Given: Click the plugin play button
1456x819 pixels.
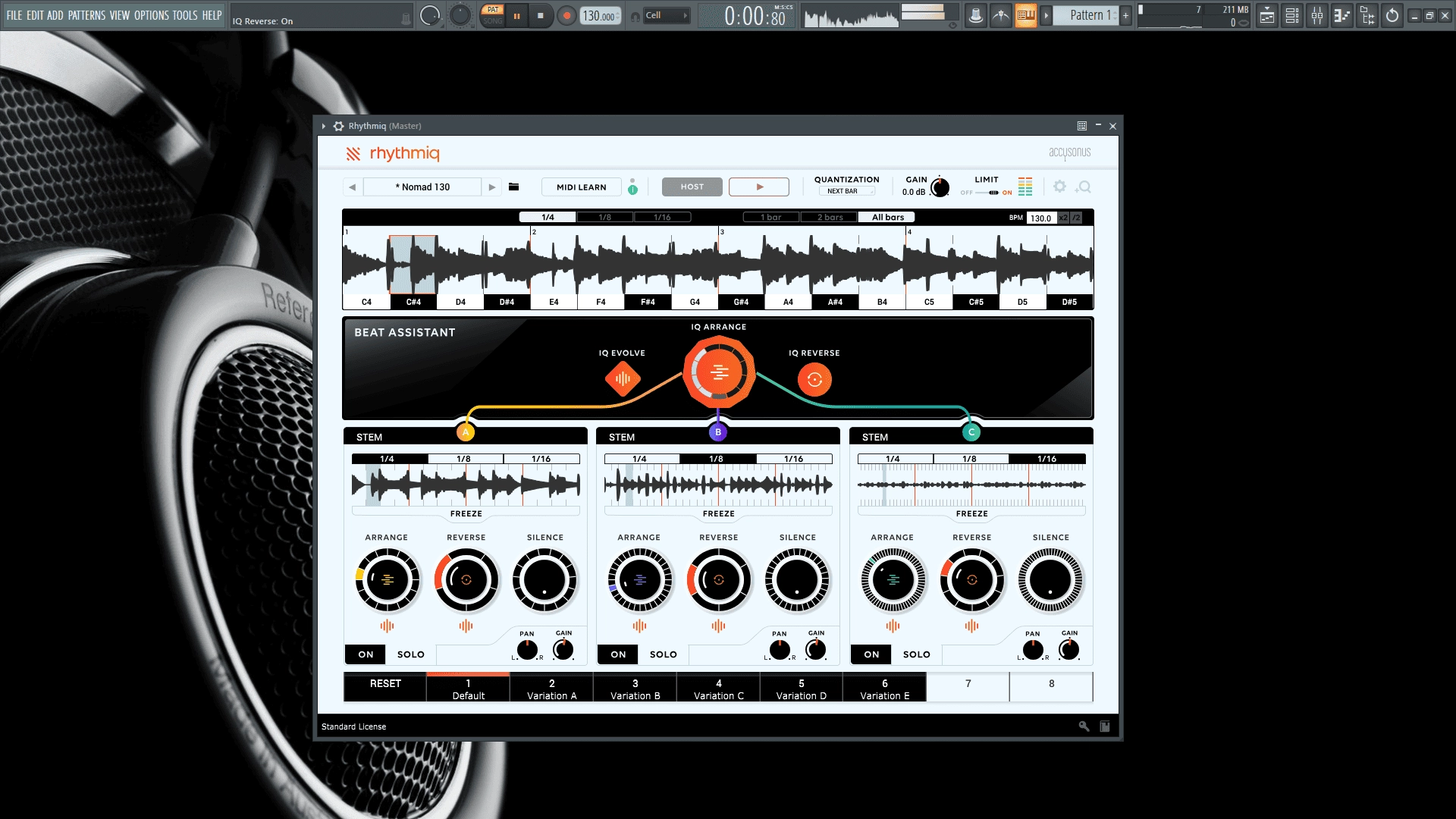Looking at the screenshot, I should pos(759,187).
